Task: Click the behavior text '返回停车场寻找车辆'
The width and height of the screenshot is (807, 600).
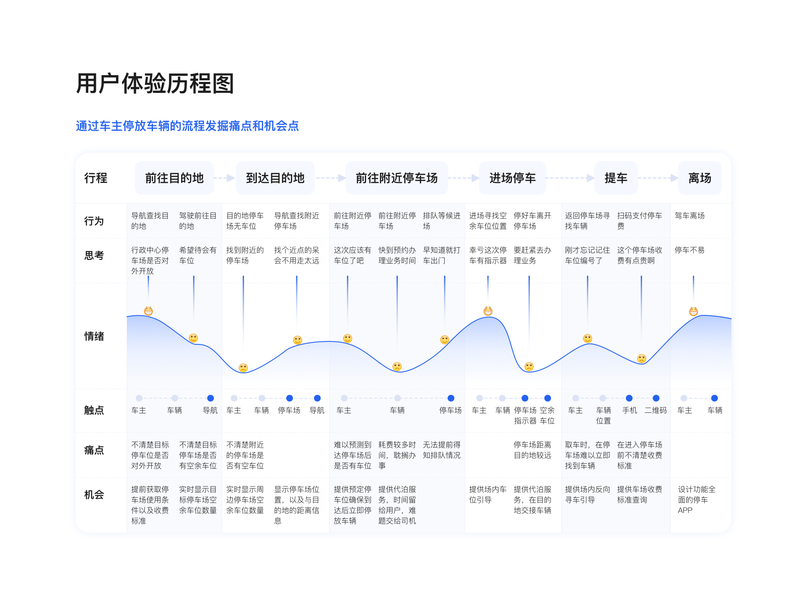Action: tap(587, 221)
